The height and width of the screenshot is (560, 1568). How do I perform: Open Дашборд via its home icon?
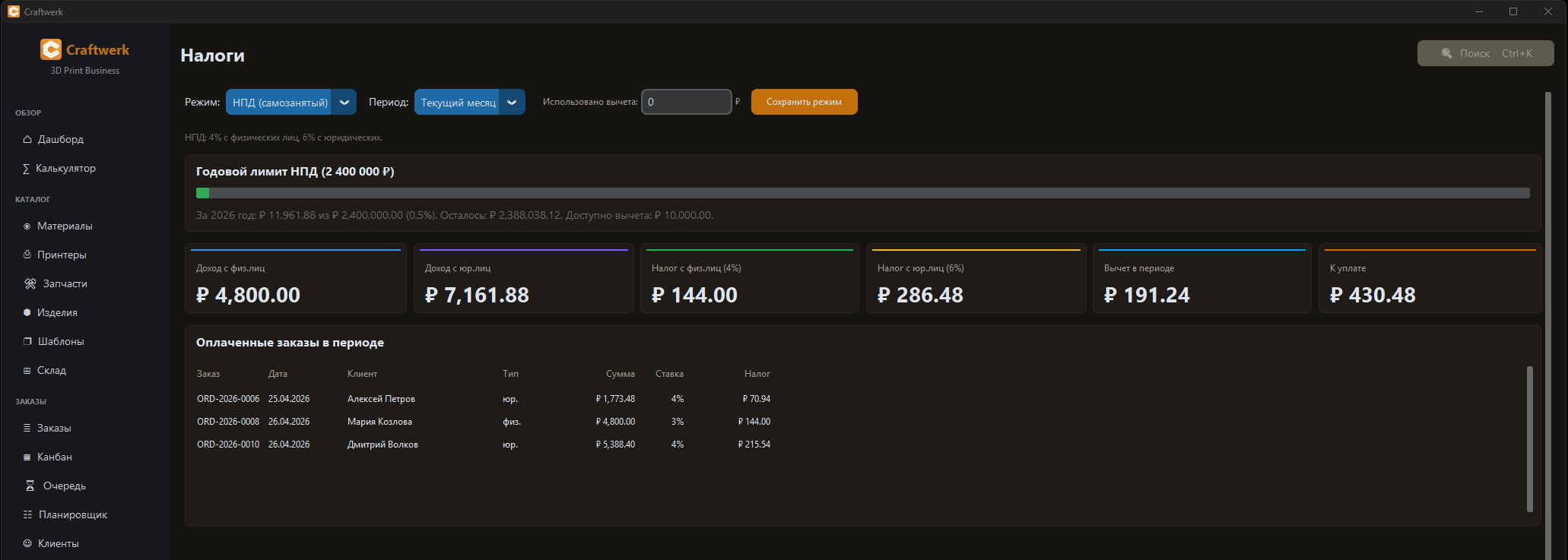tap(27, 140)
